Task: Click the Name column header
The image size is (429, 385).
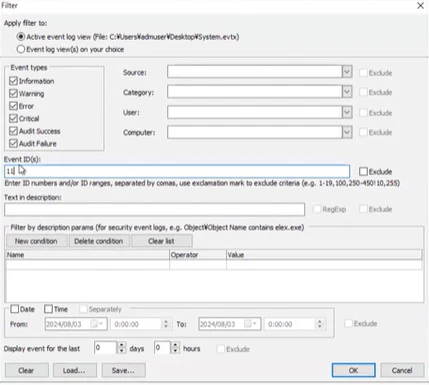Action: (87, 255)
